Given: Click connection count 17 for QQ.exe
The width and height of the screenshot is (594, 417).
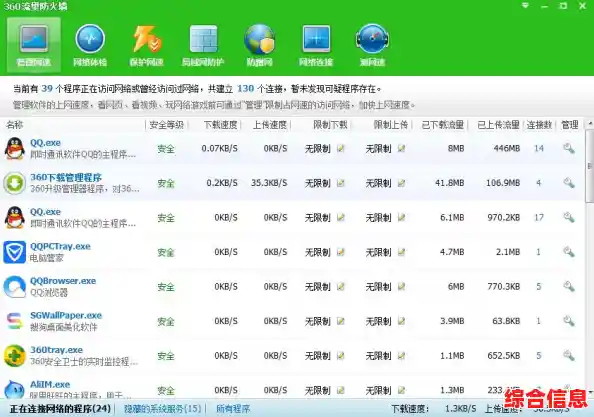Looking at the screenshot, I should click(x=539, y=218).
